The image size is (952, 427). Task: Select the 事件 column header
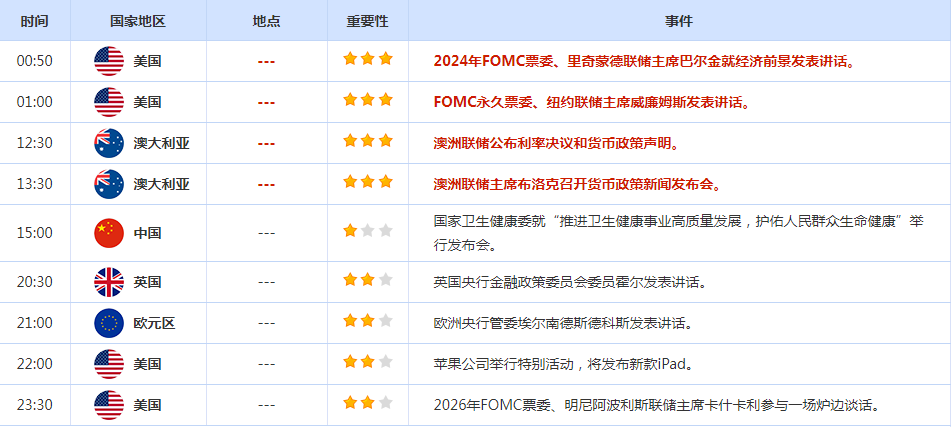coord(679,21)
